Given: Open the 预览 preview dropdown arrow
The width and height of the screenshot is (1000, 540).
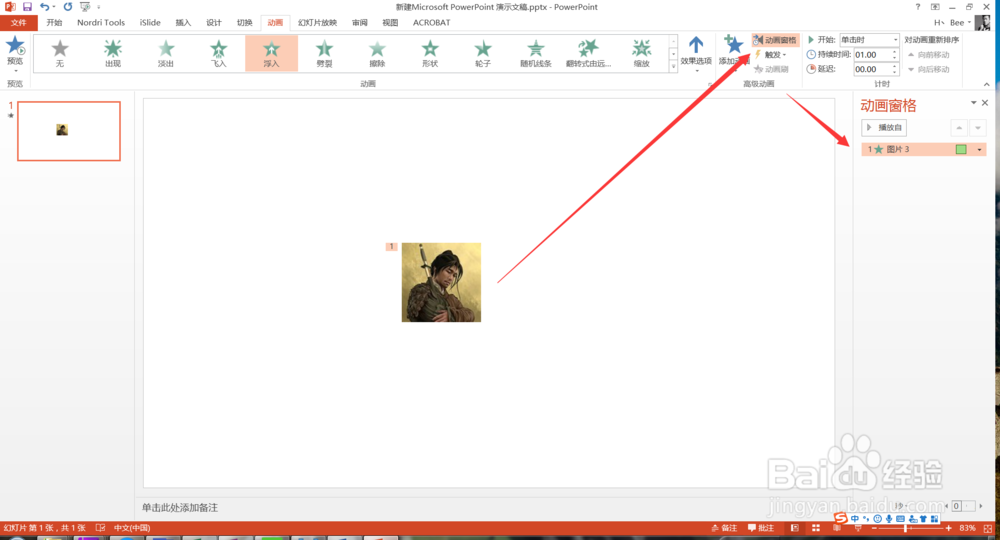Looking at the screenshot, I should (x=15, y=71).
